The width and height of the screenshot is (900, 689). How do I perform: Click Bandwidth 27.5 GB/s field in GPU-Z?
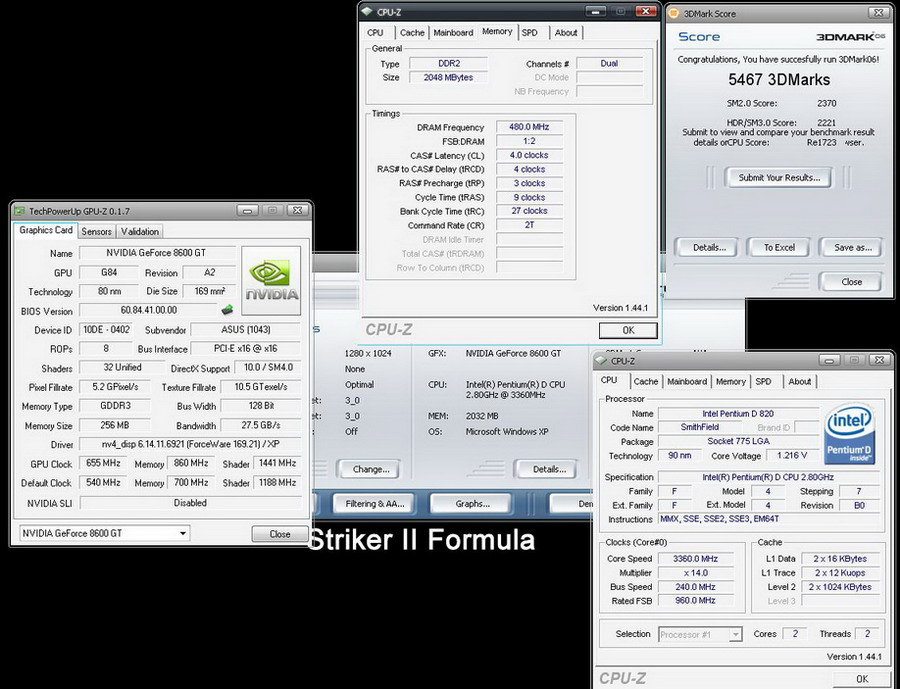pos(261,425)
